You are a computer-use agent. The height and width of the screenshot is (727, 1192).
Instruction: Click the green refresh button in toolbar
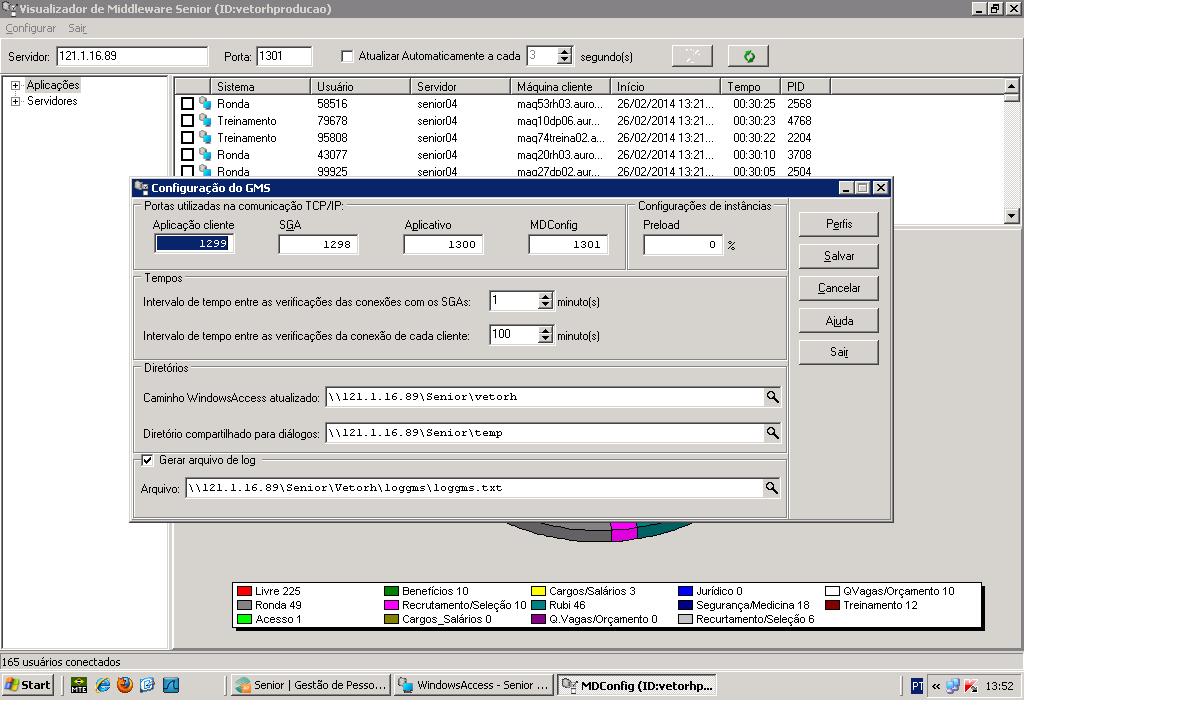(x=748, y=56)
